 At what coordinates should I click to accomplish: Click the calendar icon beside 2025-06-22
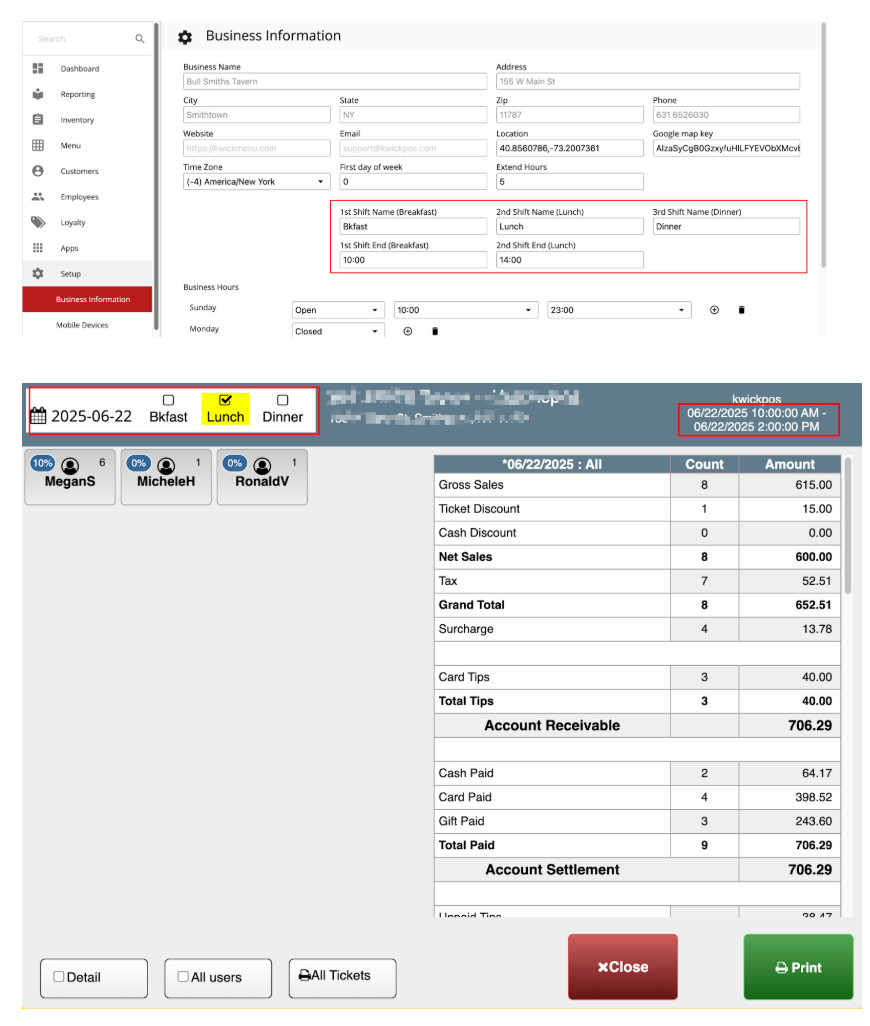point(38,416)
